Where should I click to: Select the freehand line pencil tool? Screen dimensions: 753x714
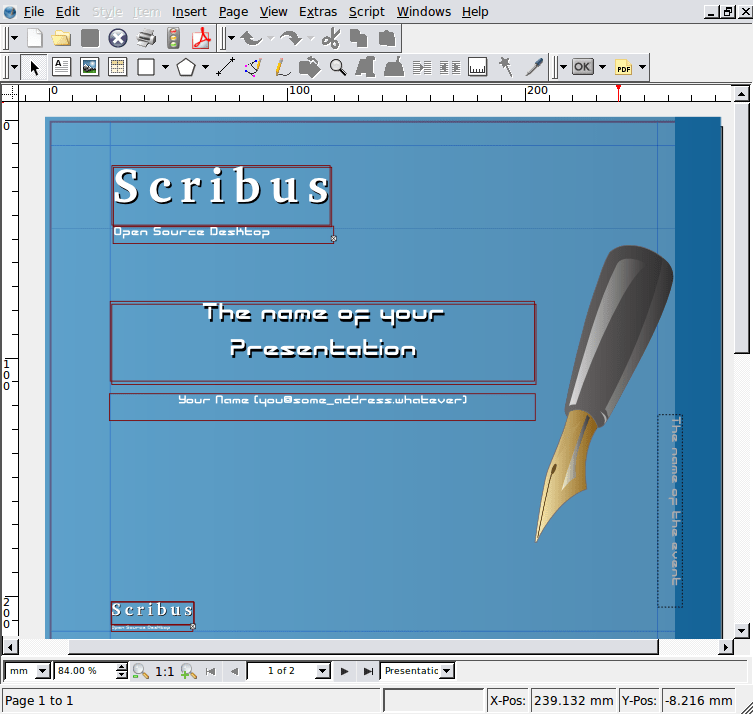(282, 67)
